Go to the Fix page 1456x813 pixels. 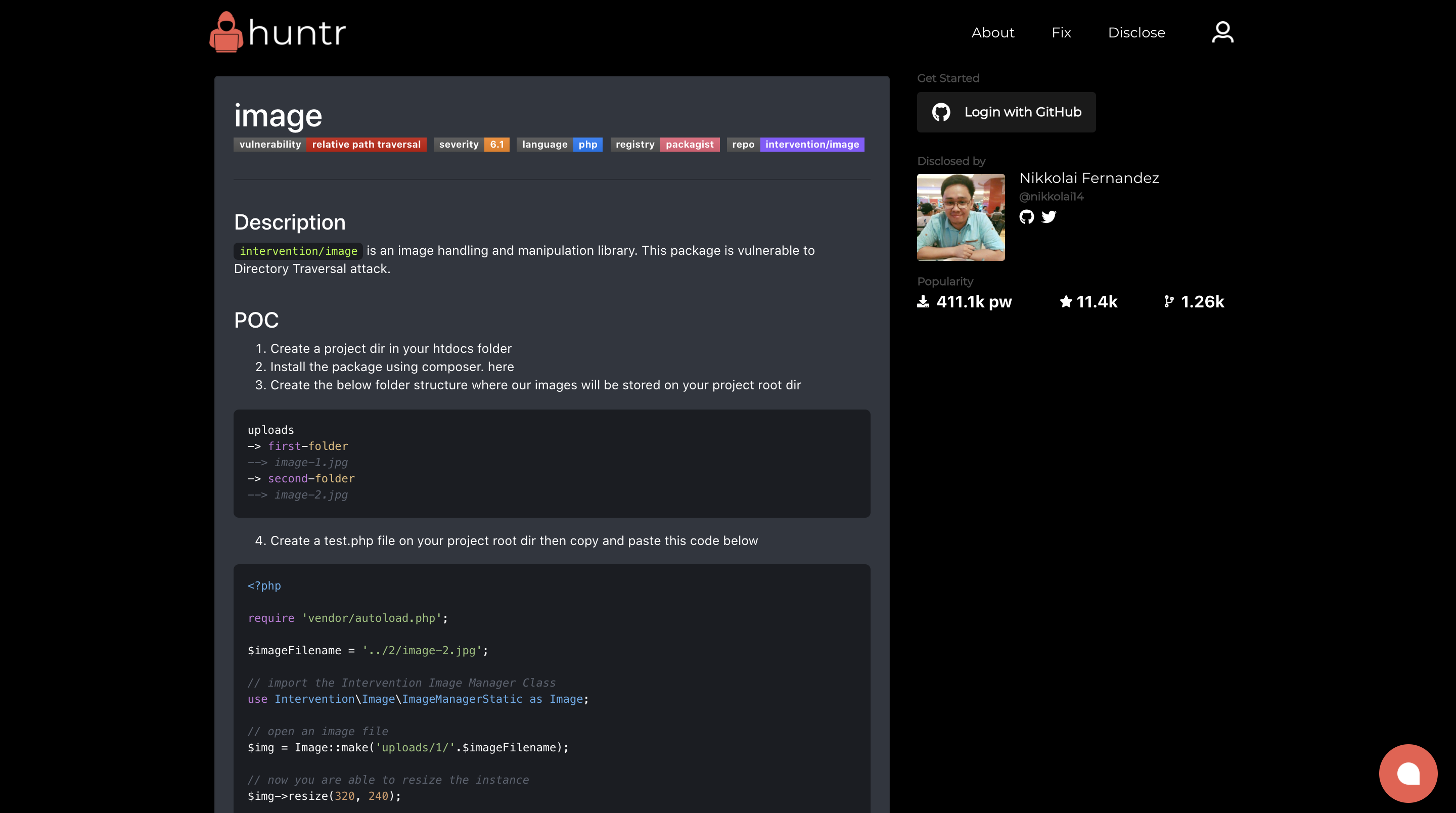tap(1061, 33)
